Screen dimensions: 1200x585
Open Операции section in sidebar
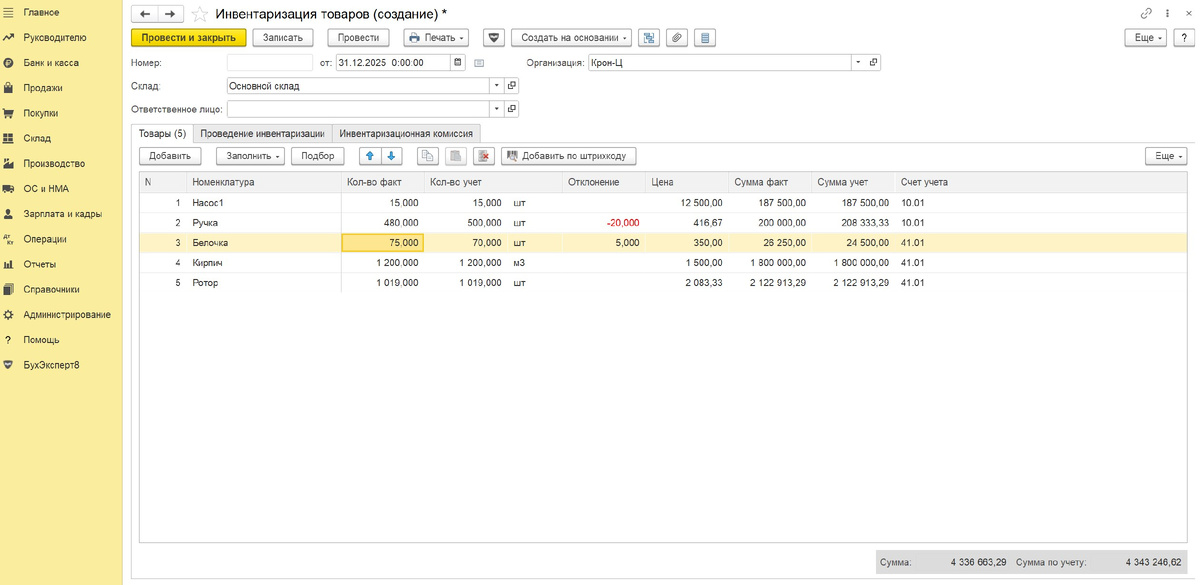point(45,239)
